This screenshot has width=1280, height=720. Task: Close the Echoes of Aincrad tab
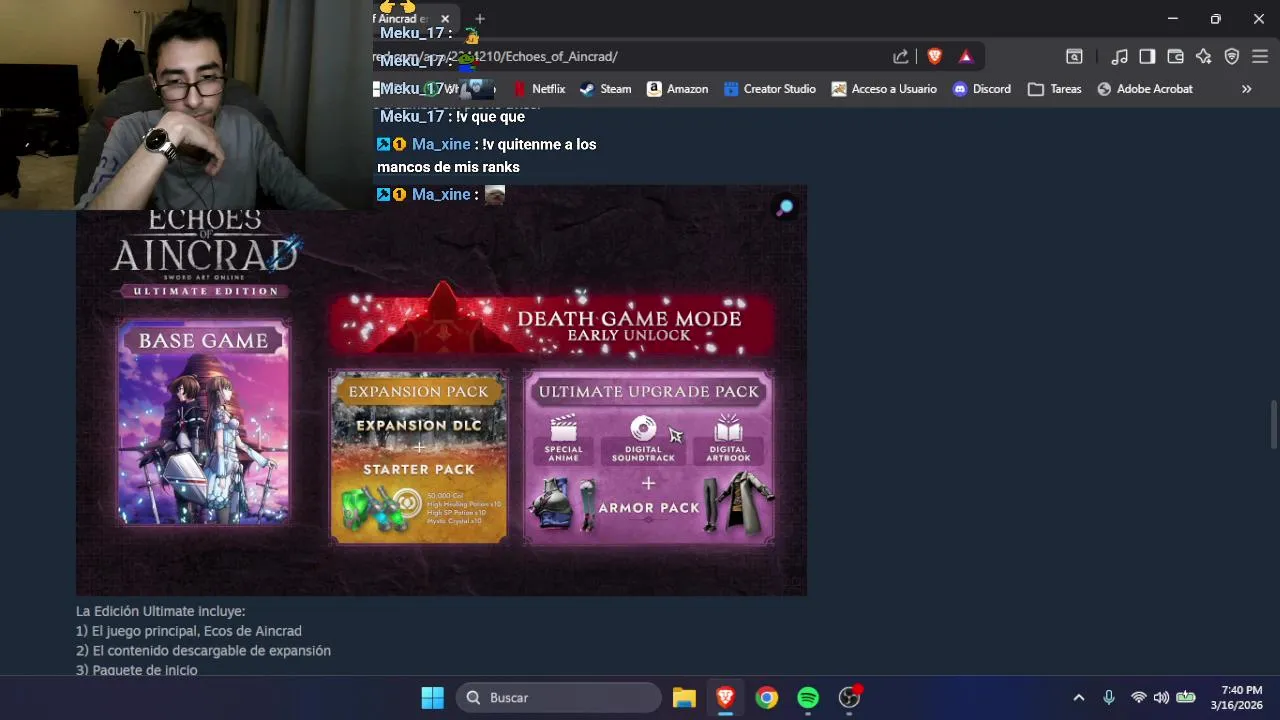click(x=445, y=19)
